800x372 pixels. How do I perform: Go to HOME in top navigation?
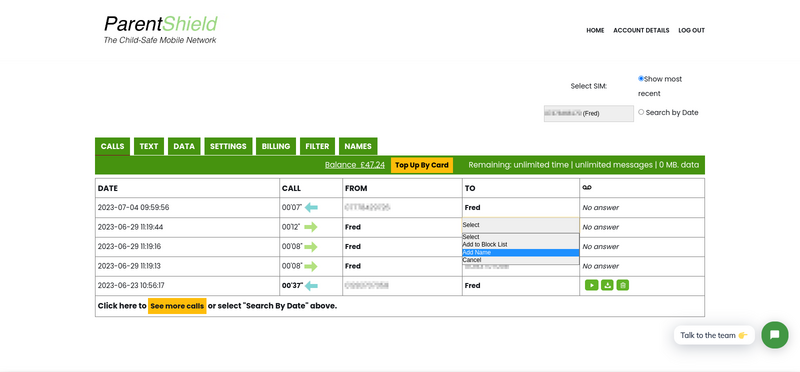point(595,30)
